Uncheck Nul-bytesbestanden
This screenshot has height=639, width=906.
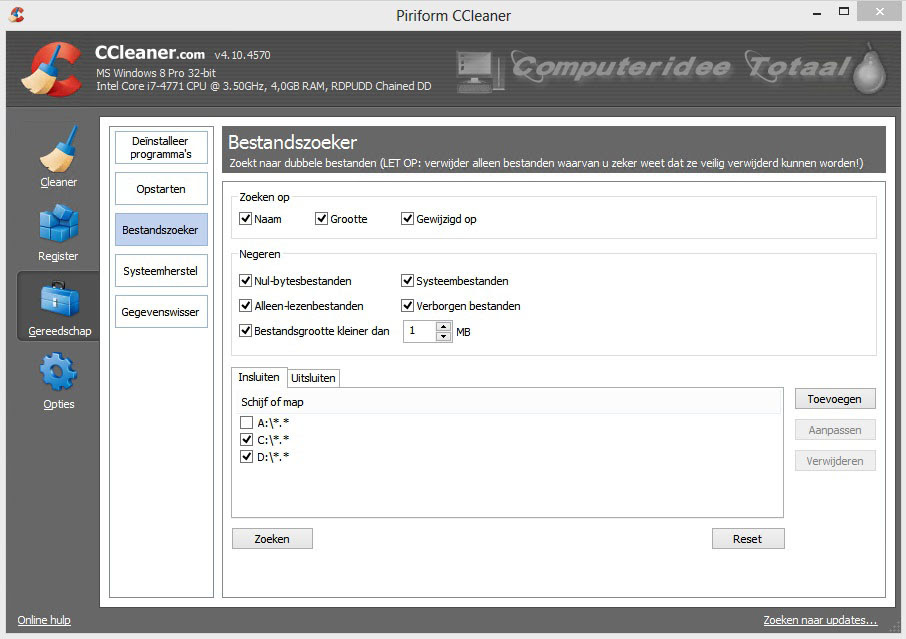coord(246,281)
